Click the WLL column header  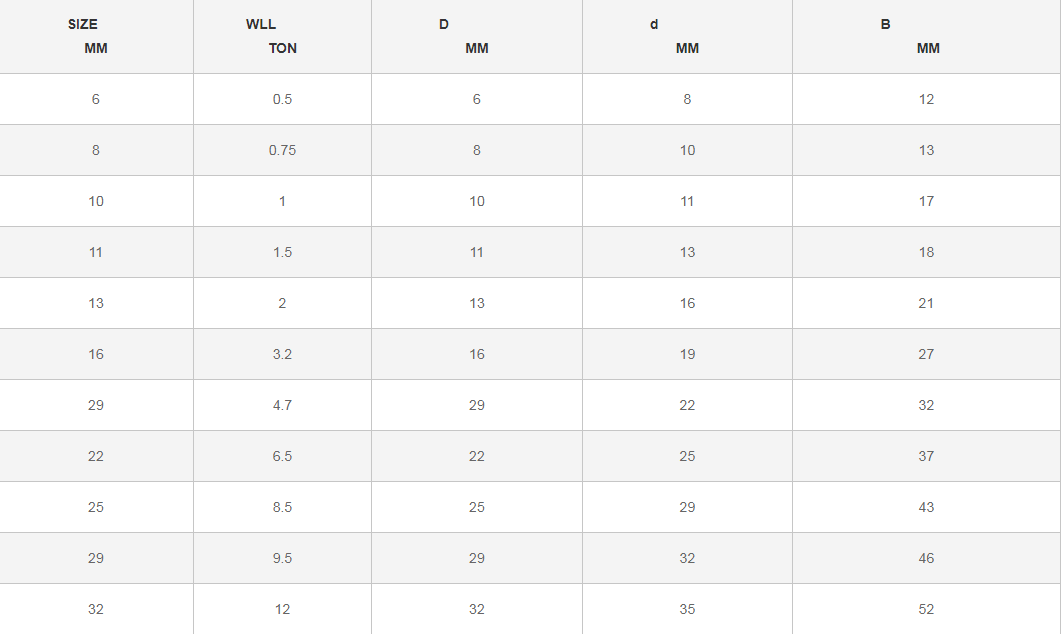click(261, 24)
